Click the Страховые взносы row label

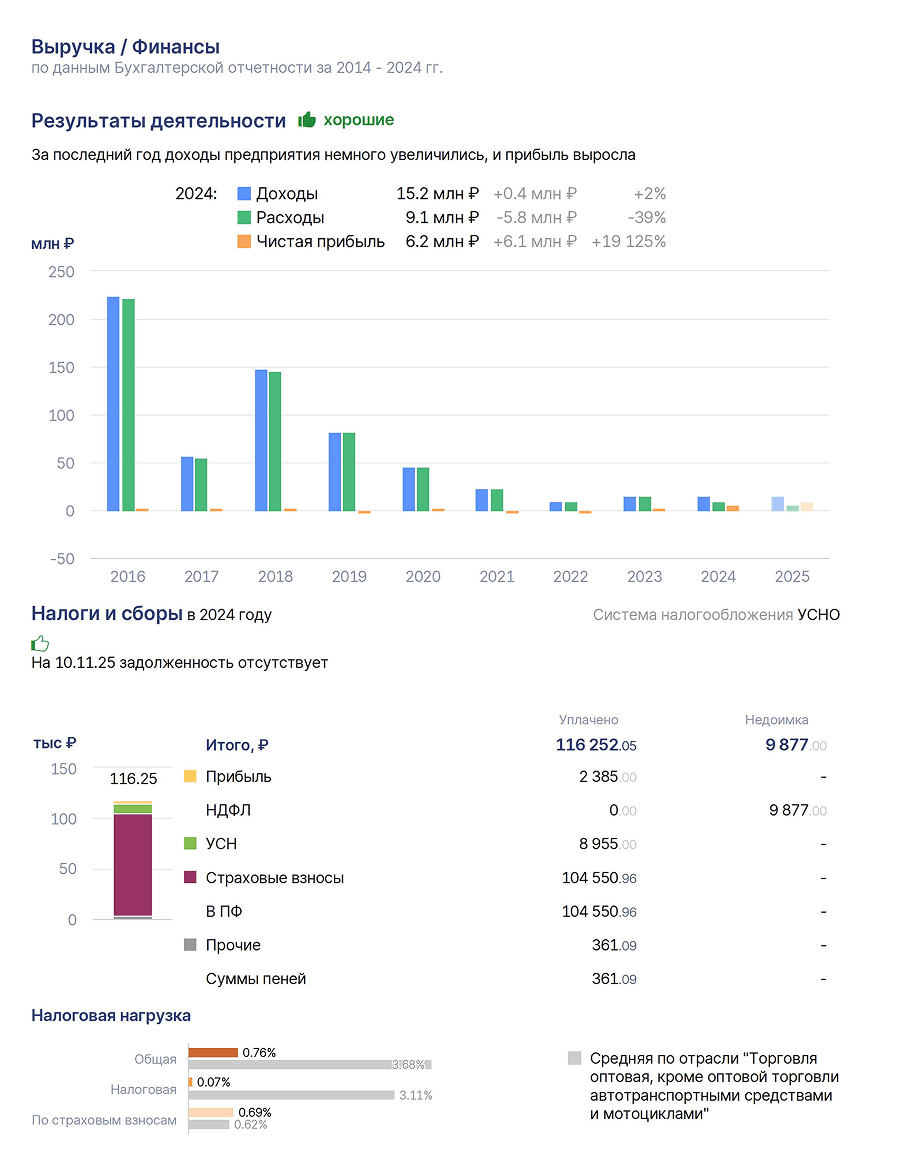(x=275, y=878)
